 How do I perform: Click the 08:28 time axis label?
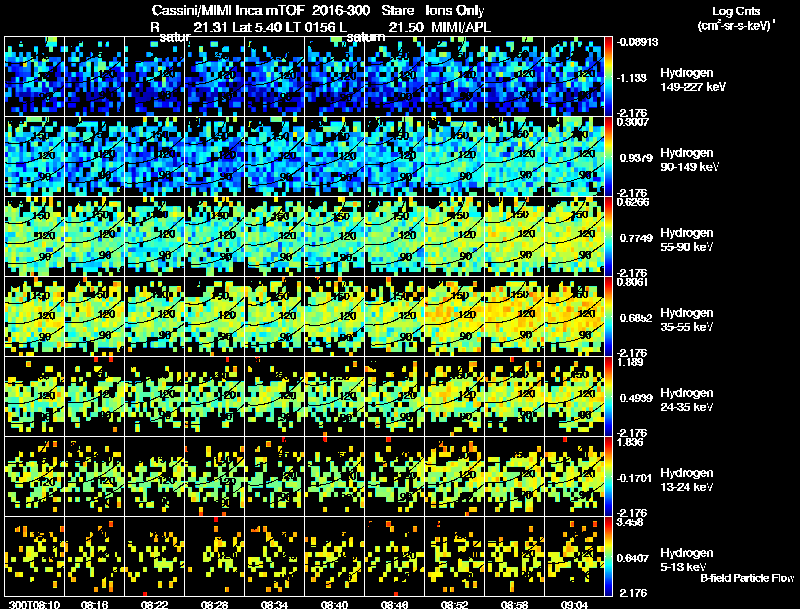pos(214,604)
